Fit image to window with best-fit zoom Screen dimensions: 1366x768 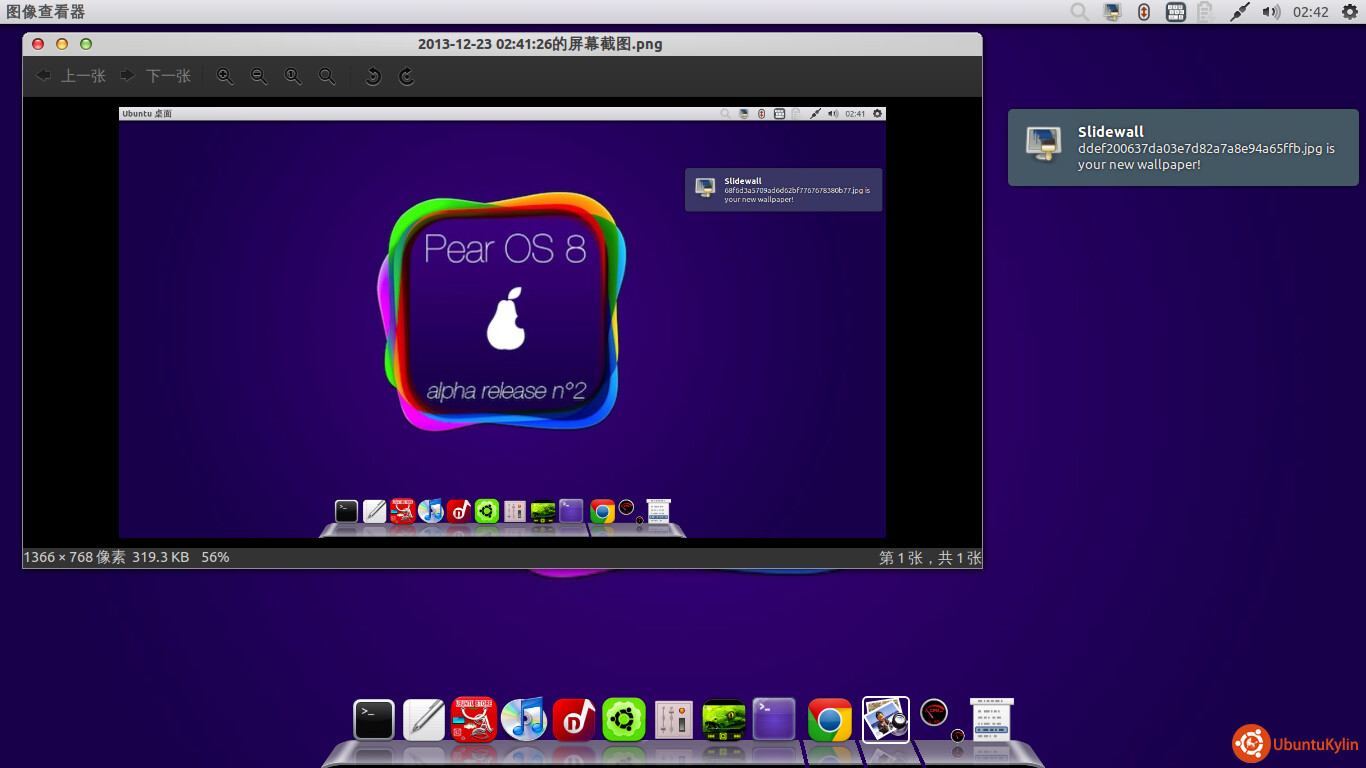pyautogui.click(x=327, y=76)
